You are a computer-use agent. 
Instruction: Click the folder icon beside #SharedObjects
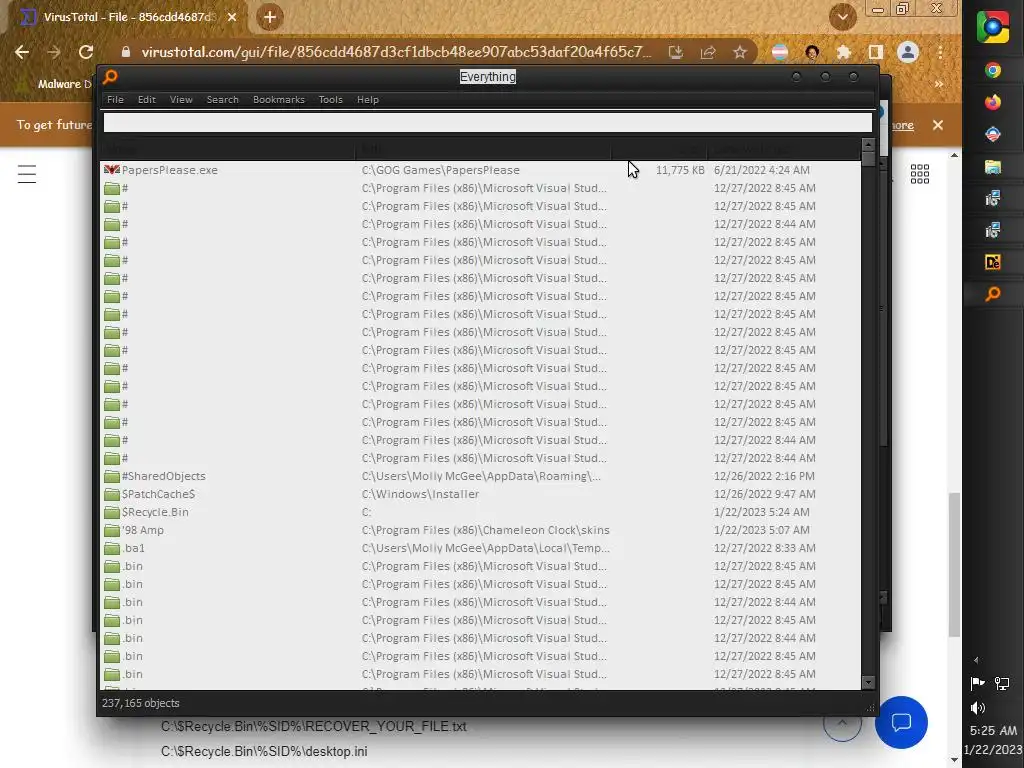coord(112,476)
